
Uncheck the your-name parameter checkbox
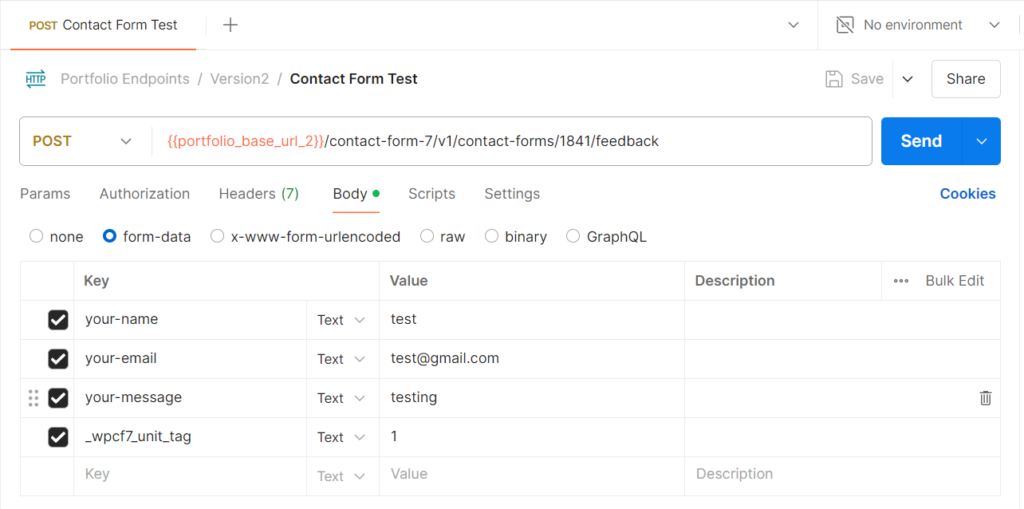[58, 320]
